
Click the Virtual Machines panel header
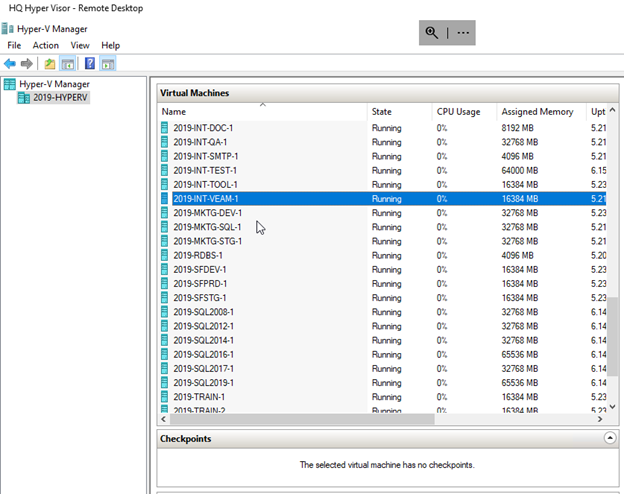pyautogui.click(x=388, y=93)
